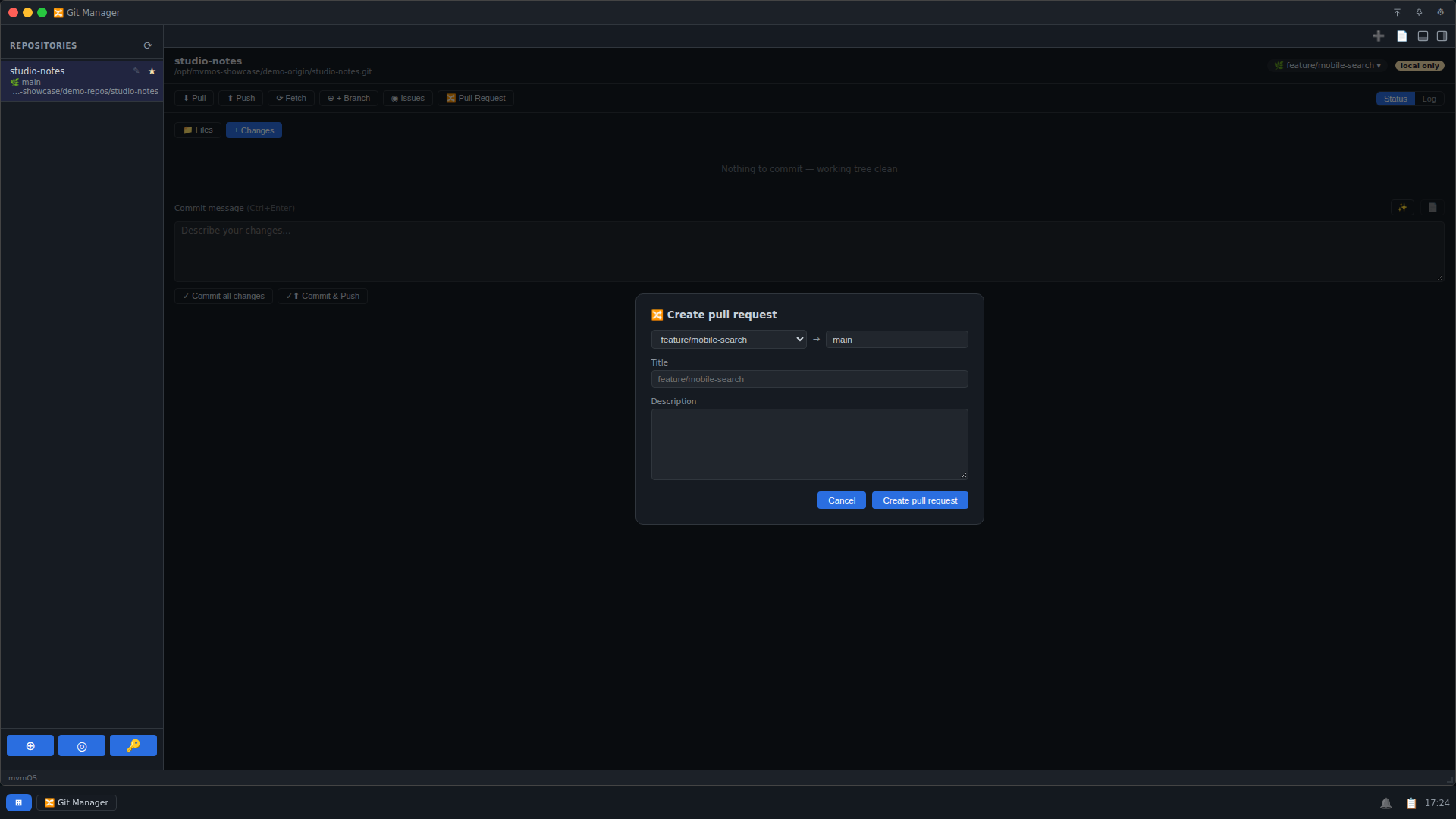Toggle the bottom panel layout icon
The image size is (1456, 819).
(x=1423, y=36)
